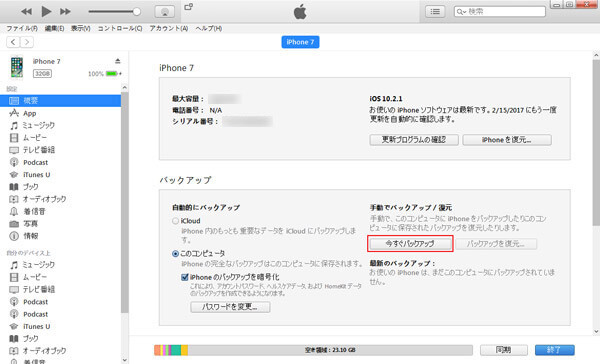The width and height of the screenshot is (600, 364).
Task: Click the play button
Action: pyautogui.click(x=46, y=11)
